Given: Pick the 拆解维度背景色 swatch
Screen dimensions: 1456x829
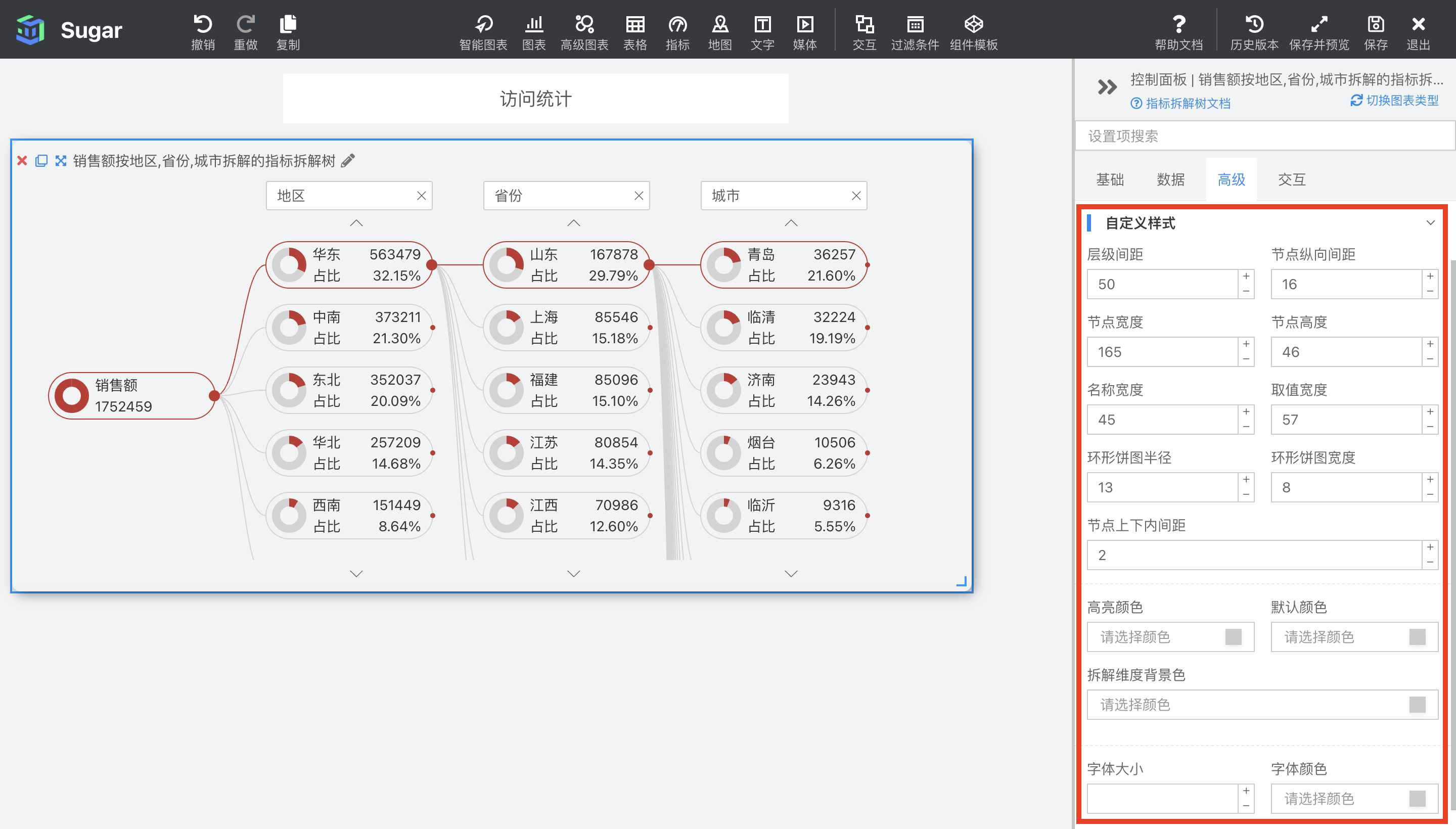Looking at the screenshot, I should coord(1417,705).
